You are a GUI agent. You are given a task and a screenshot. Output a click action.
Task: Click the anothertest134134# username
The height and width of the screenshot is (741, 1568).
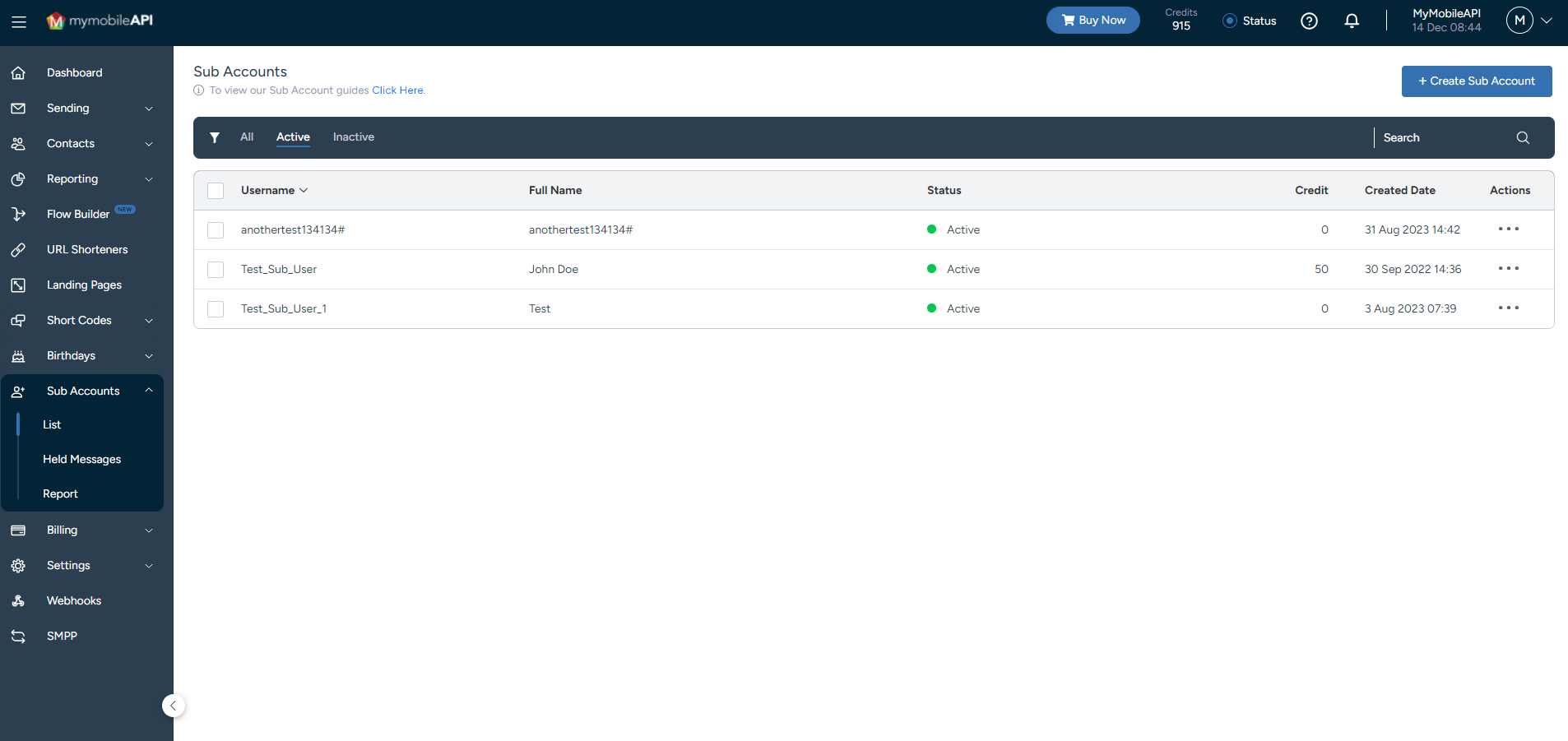point(293,229)
